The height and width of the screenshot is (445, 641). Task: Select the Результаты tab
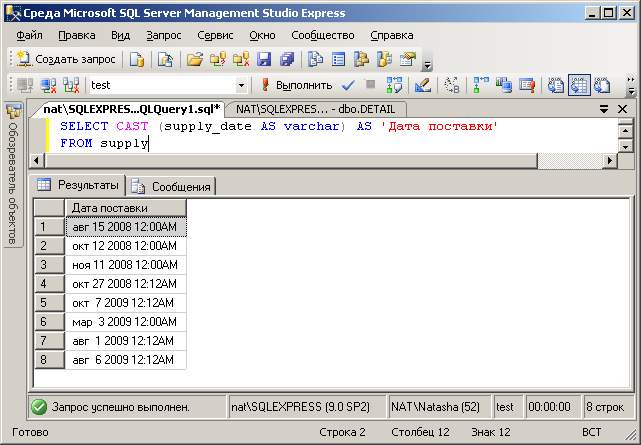tap(79, 185)
